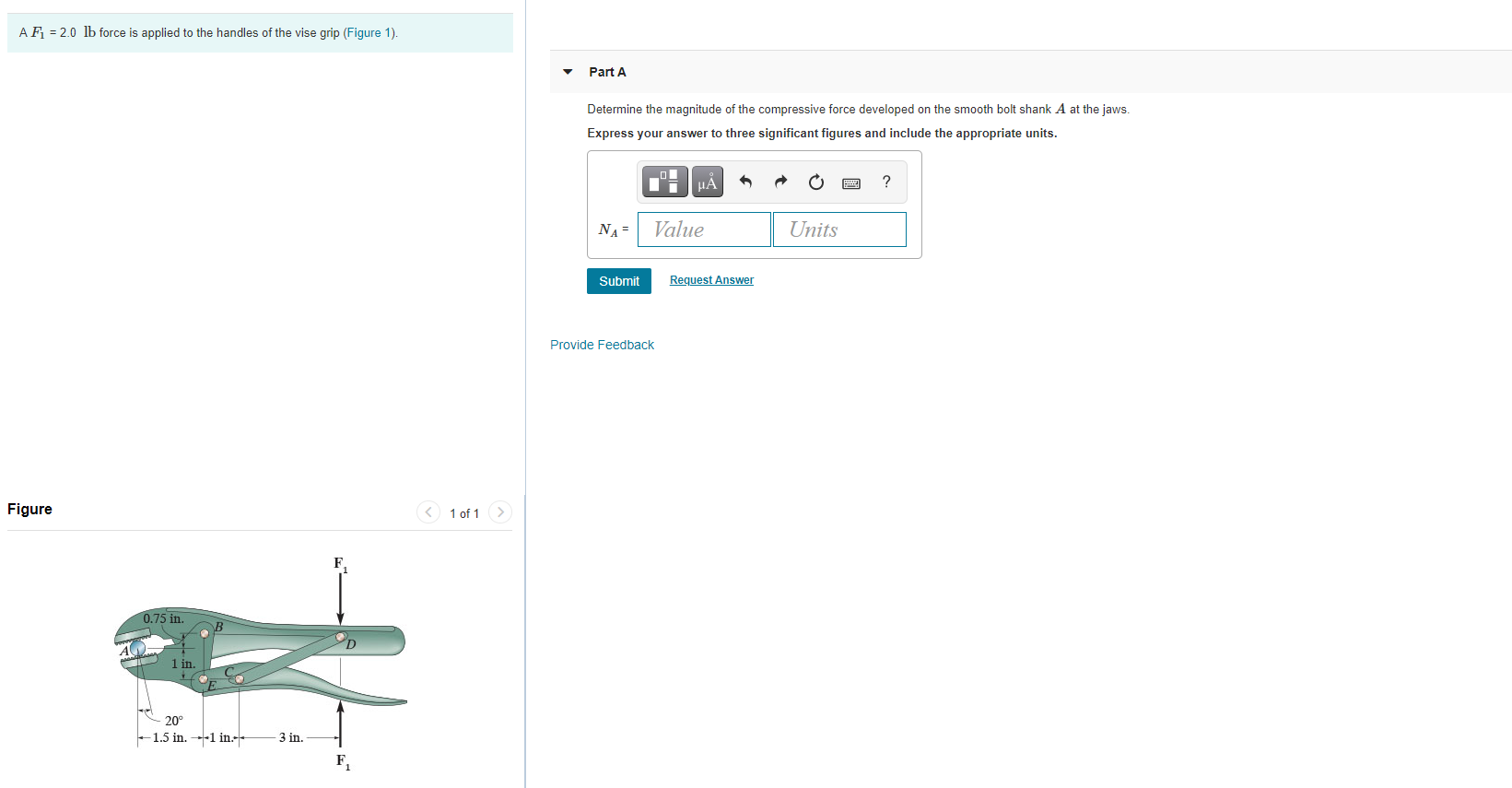Viewport: 1512px width, 788px height.
Task: Show keyboard shortcuts icon
Action: 851,182
